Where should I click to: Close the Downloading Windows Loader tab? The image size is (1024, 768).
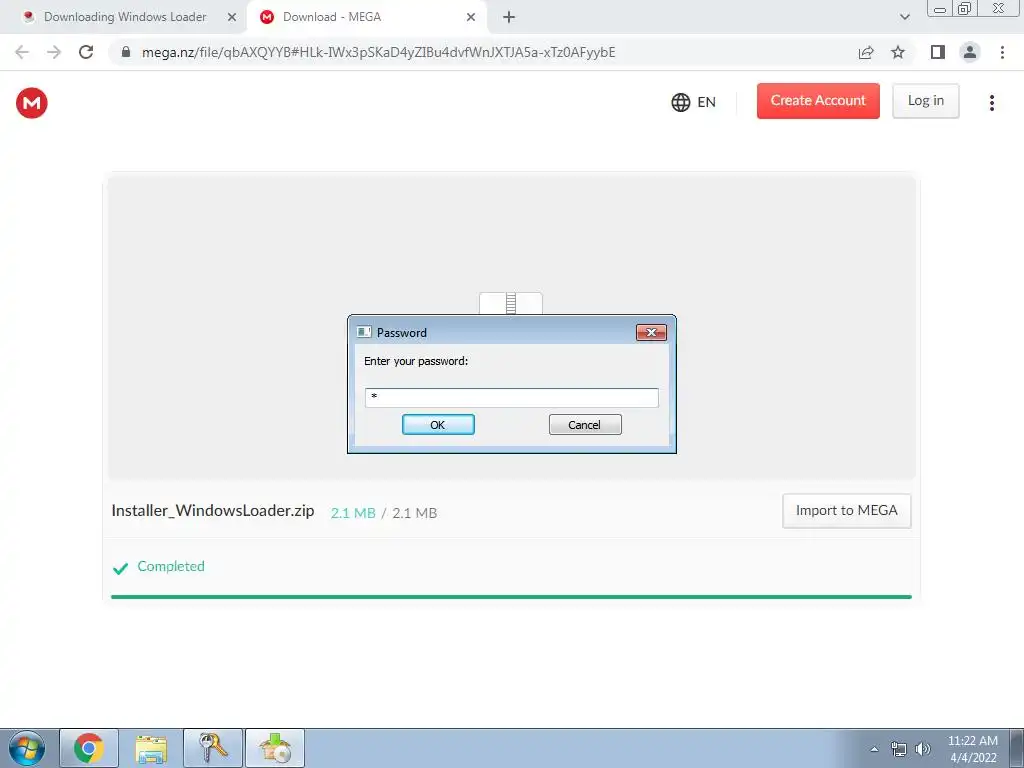(232, 18)
